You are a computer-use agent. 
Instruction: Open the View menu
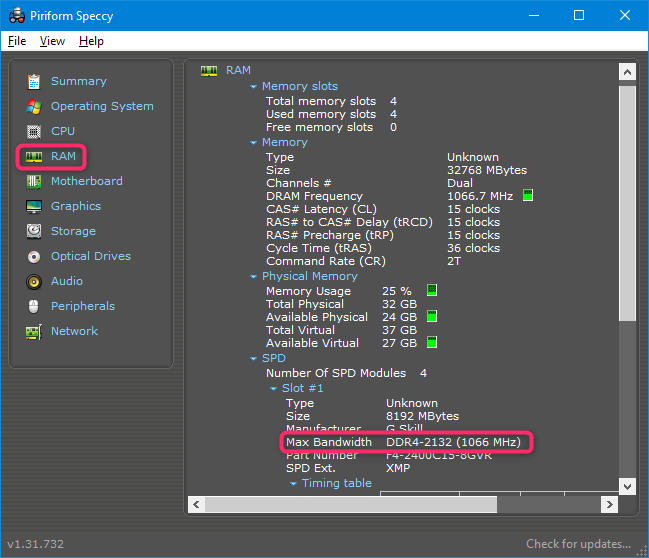pos(52,41)
